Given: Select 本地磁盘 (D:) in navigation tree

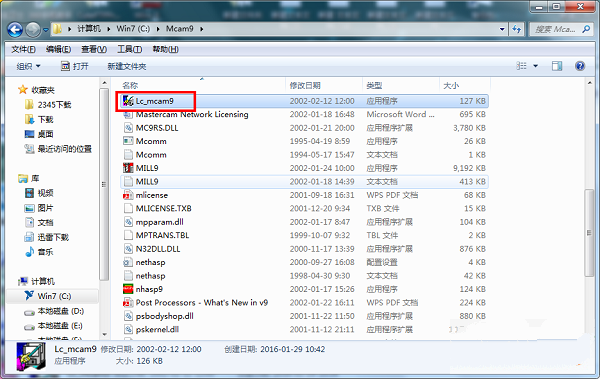Looking at the screenshot, I should coord(60,311).
